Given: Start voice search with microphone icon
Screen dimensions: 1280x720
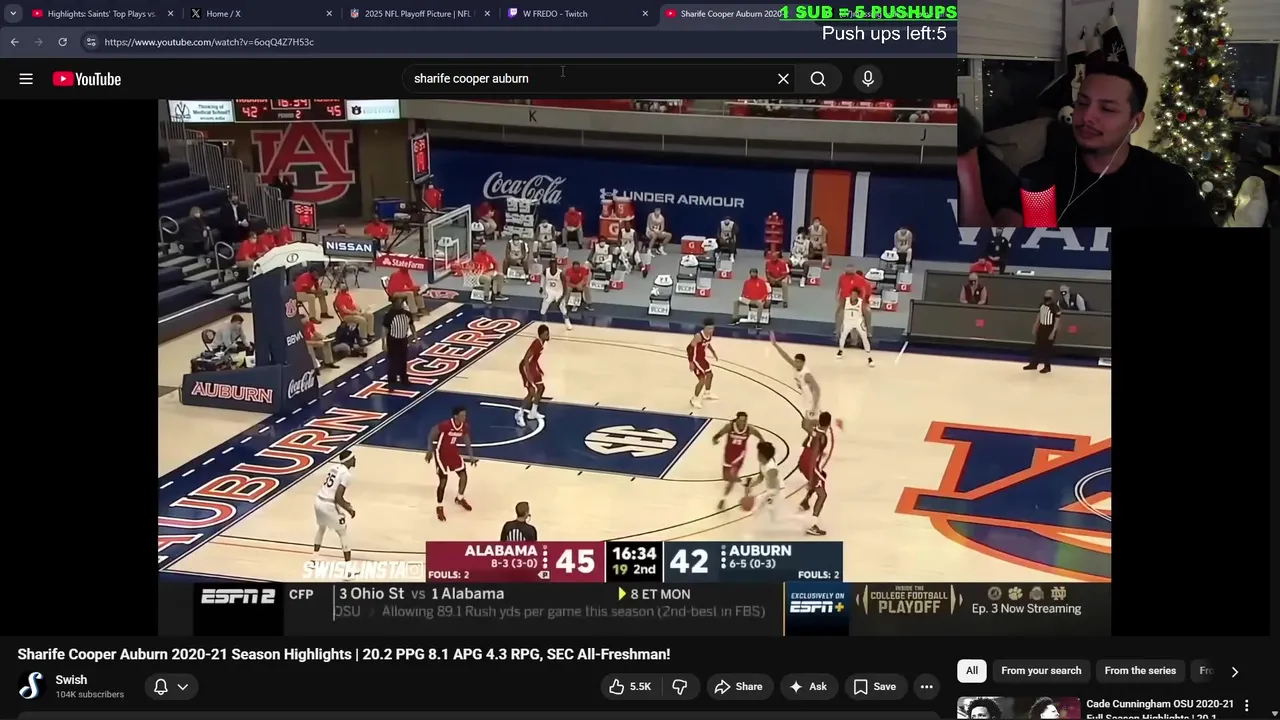Looking at the screenshot, I should [868, 79].
